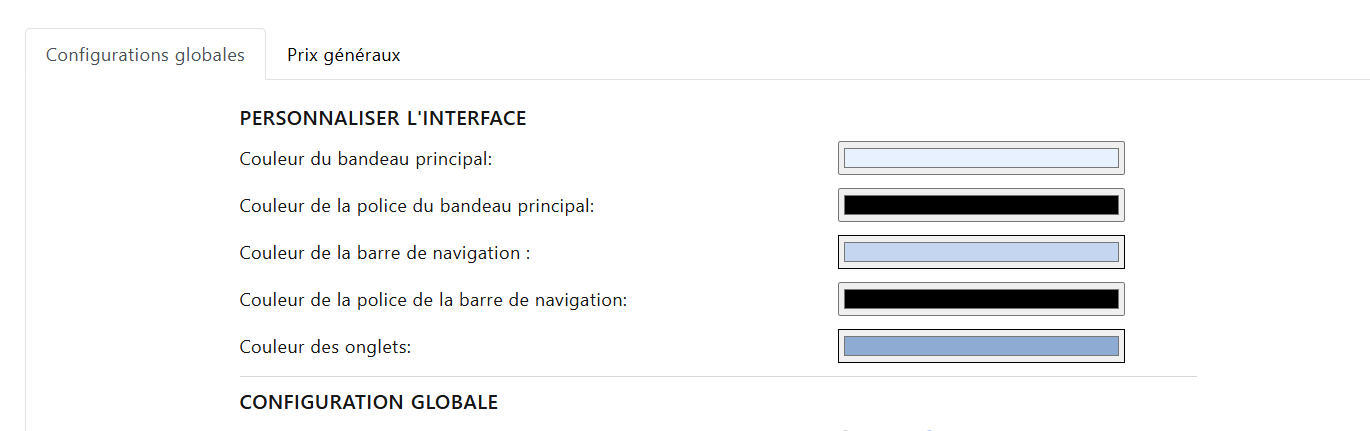
Task: Click the 'Couleur des onglets' label
Action: click(326, 347)
